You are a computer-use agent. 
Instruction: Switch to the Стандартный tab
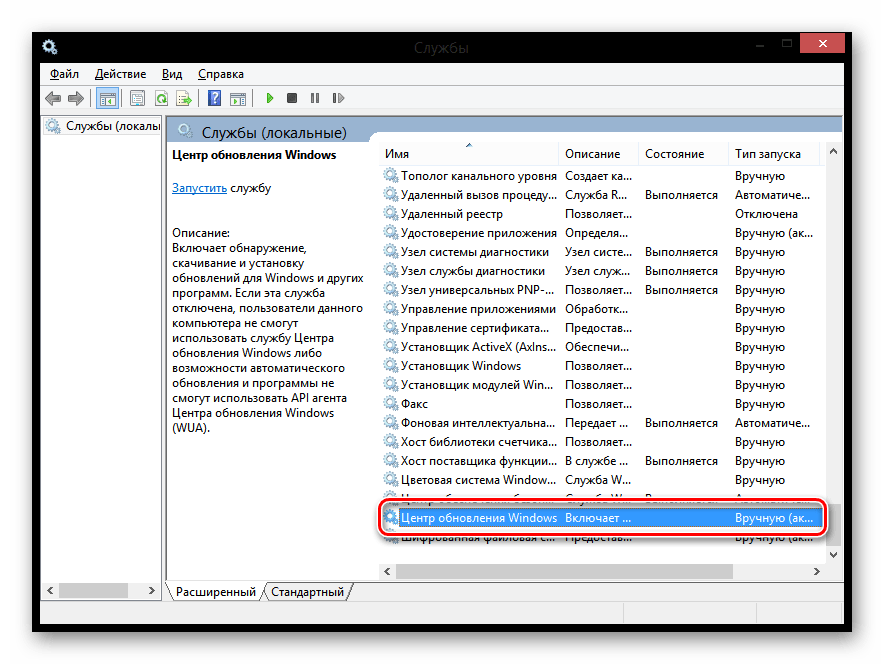tap(307, 592)
